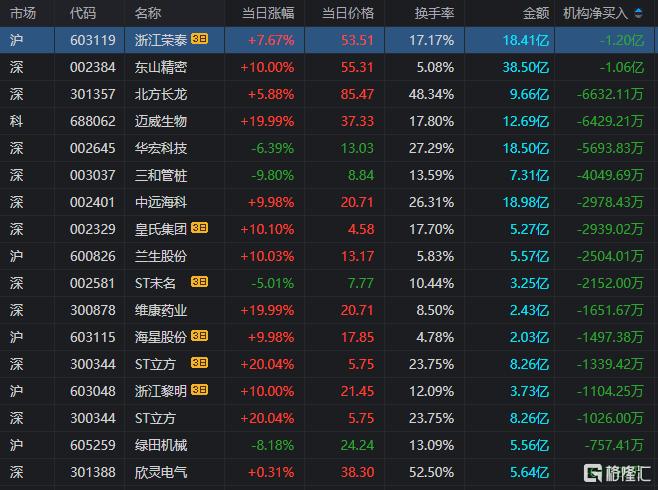This screenshot has height=490, width=658.
Task: Select stock name 浙江黎明
Action: (161, 391)
